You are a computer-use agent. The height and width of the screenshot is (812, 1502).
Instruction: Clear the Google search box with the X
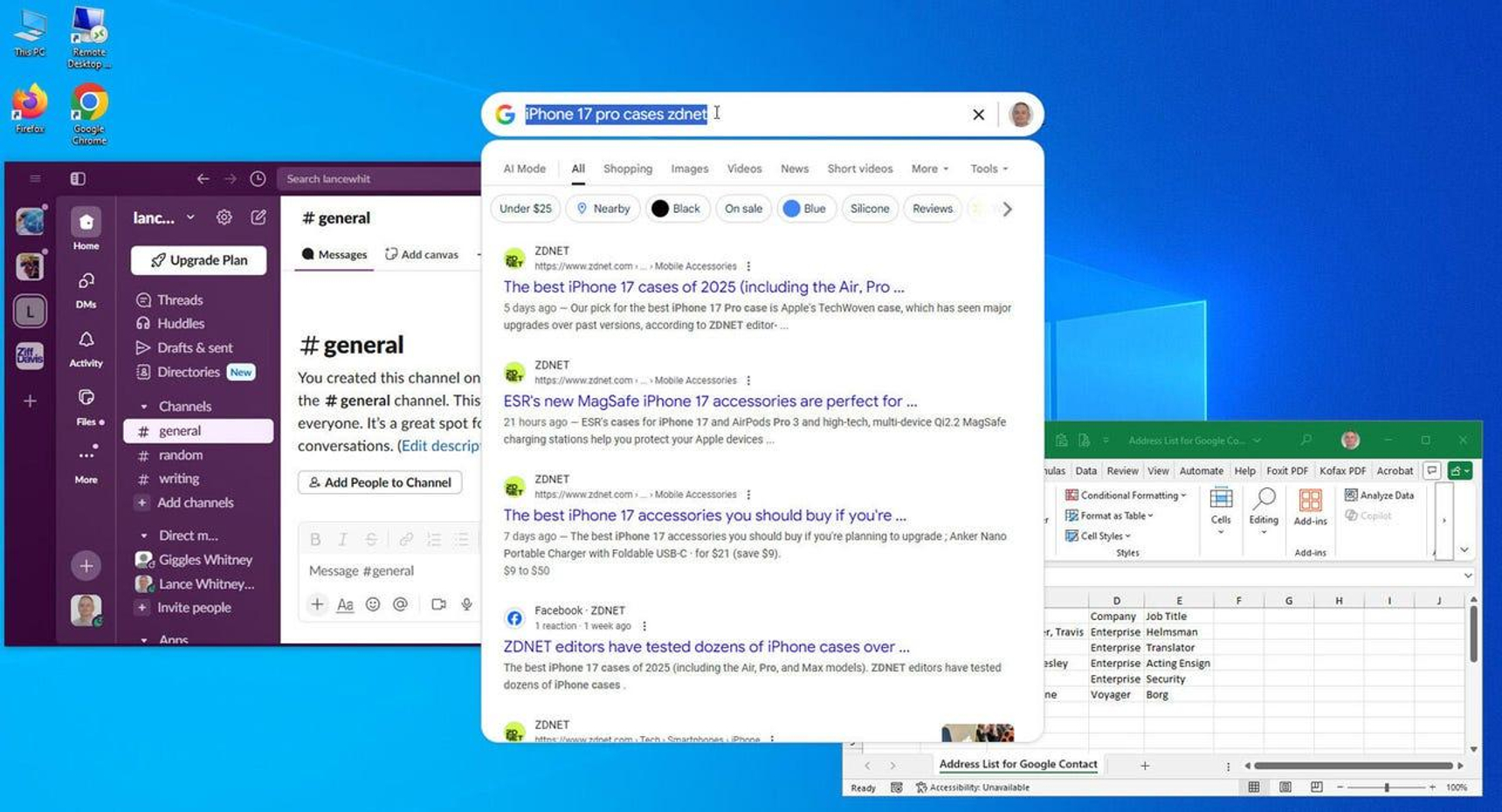[978, 114]
